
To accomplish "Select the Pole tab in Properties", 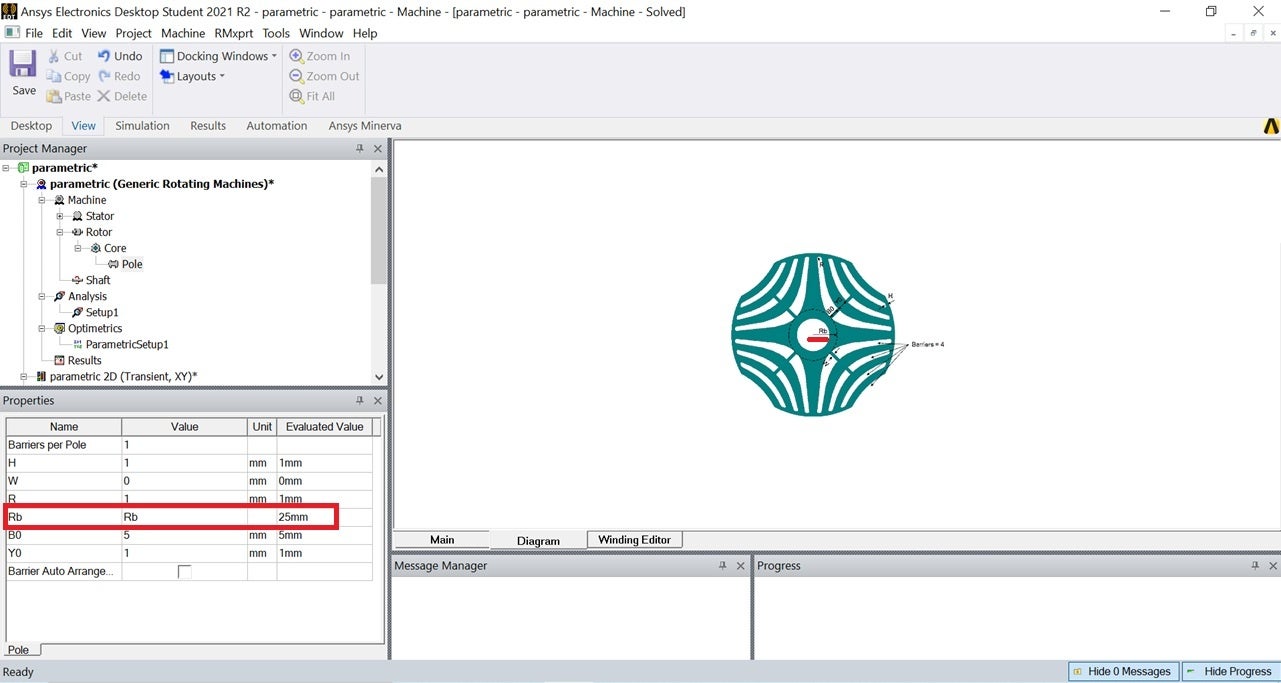I will click(x=19, y=650).
